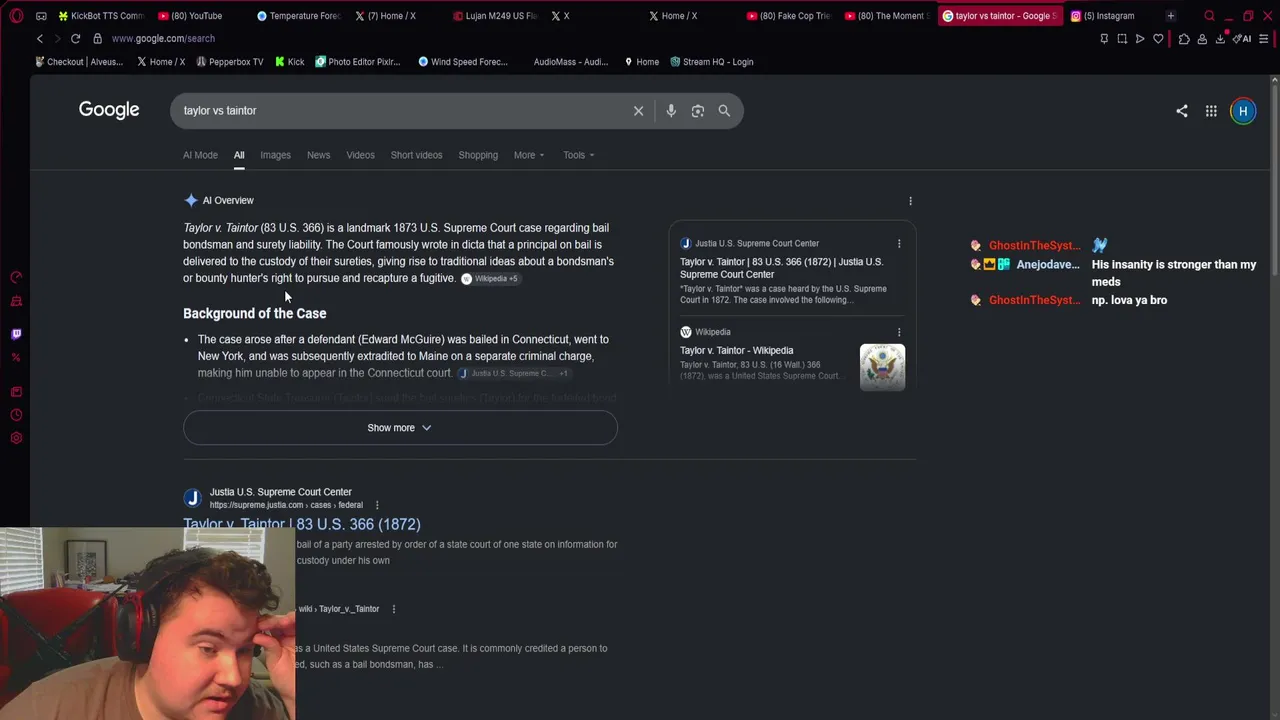Open the browser profile icon
Screen dimensions: 1280x720
pos(1202,38)
